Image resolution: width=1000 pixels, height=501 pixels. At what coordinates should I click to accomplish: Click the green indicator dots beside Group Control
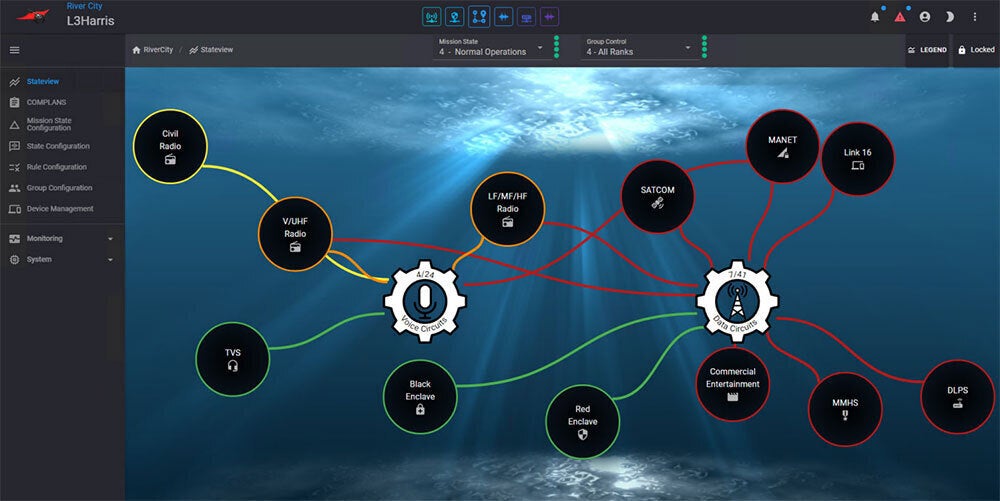(705, 47)
